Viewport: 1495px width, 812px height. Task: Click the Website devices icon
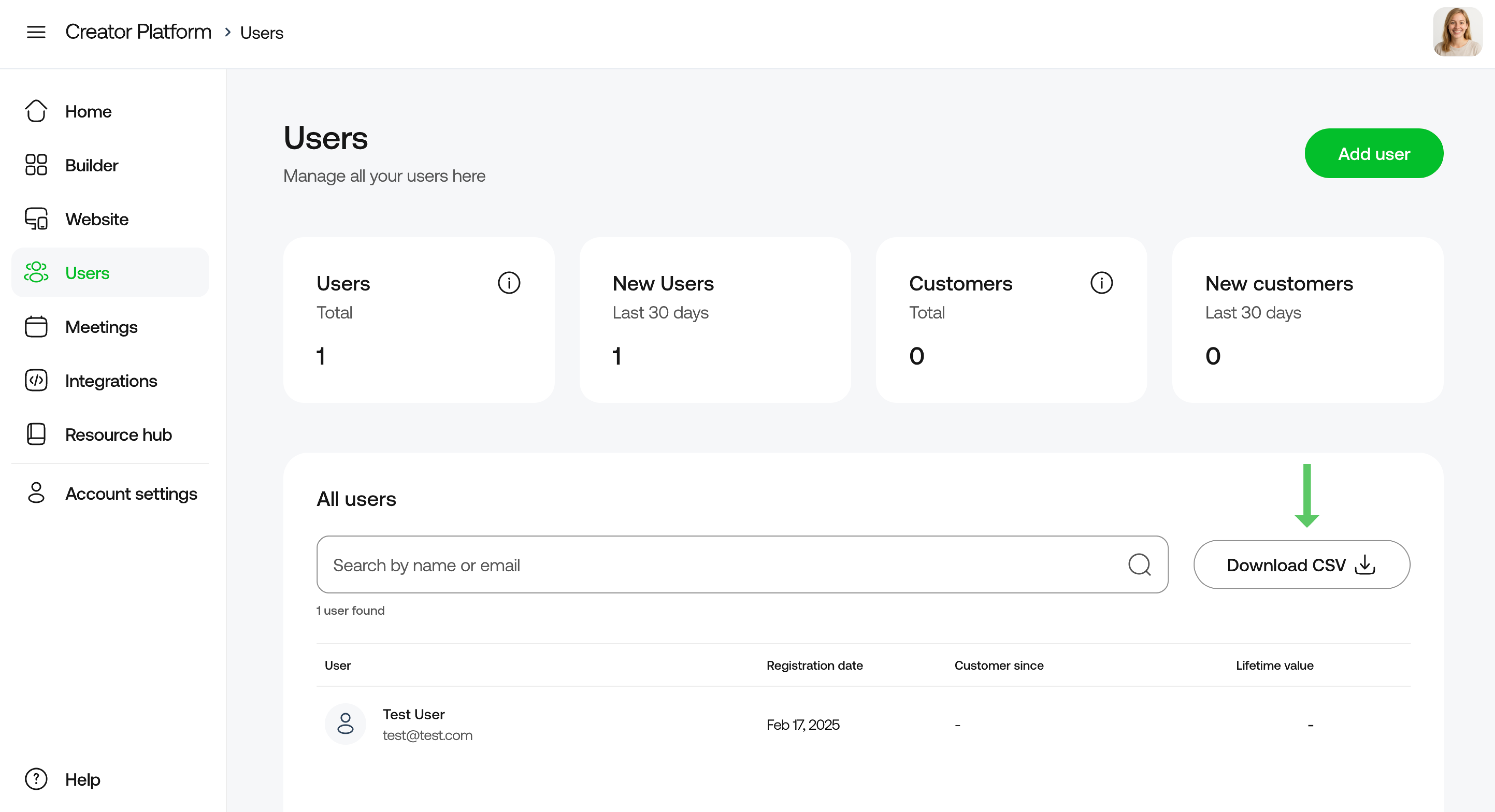[x=36, y=219]
